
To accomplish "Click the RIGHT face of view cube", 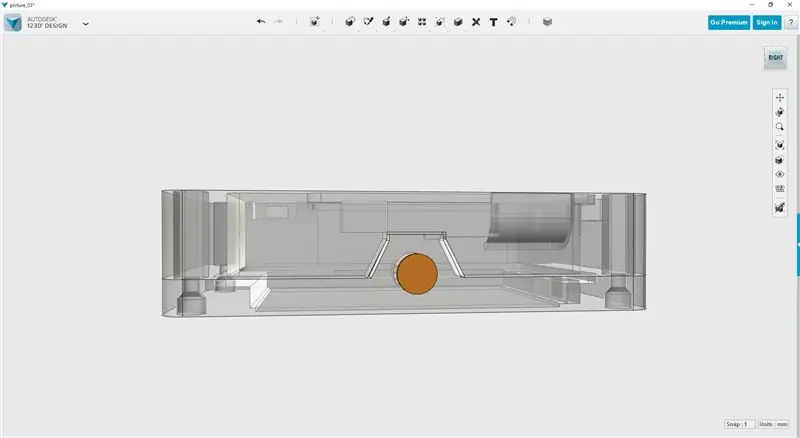I will point(776,58).
